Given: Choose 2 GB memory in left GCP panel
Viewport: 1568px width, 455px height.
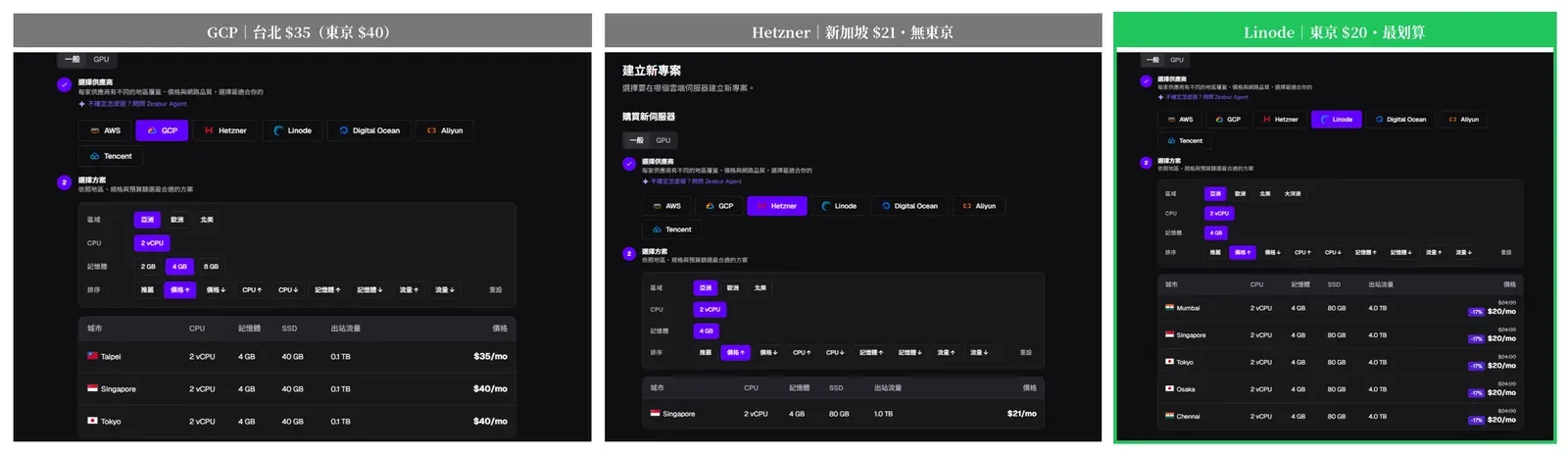Looking at the screenshot, I should click(x=148, y=267).
